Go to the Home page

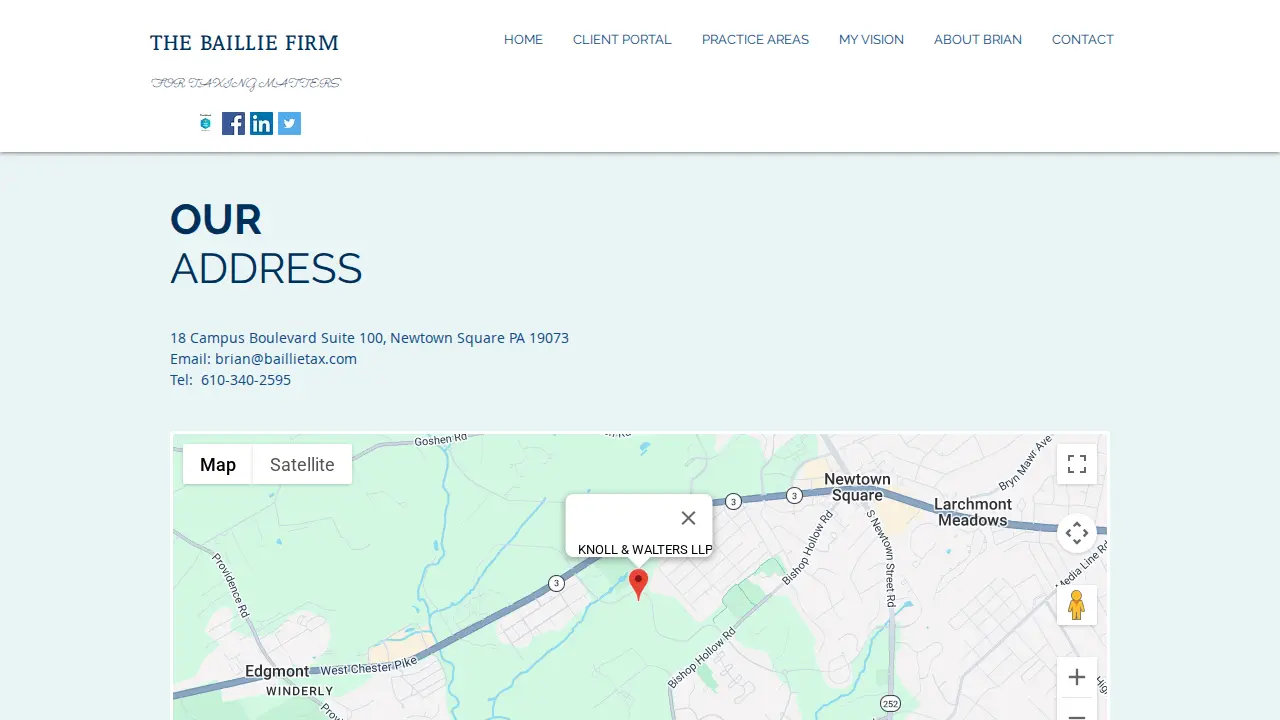tap(523, 40)
